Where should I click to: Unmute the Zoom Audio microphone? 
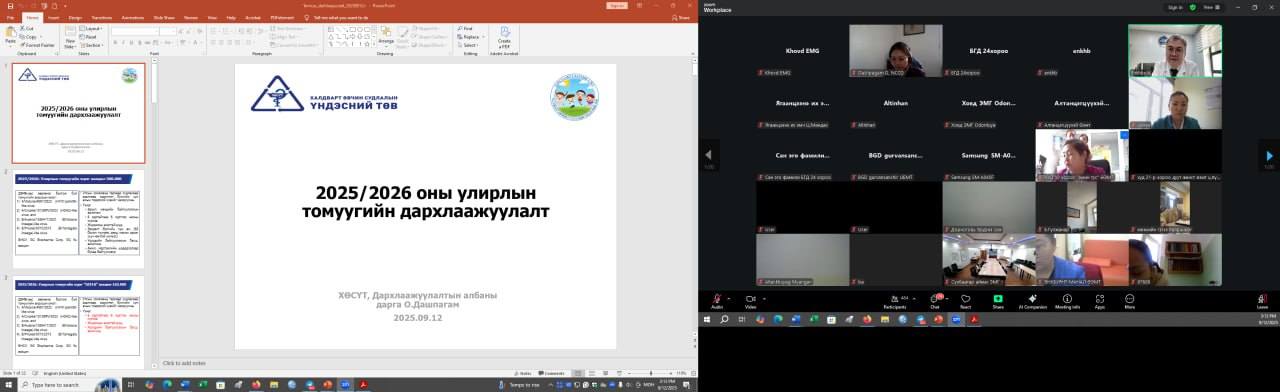coord(717,299)
